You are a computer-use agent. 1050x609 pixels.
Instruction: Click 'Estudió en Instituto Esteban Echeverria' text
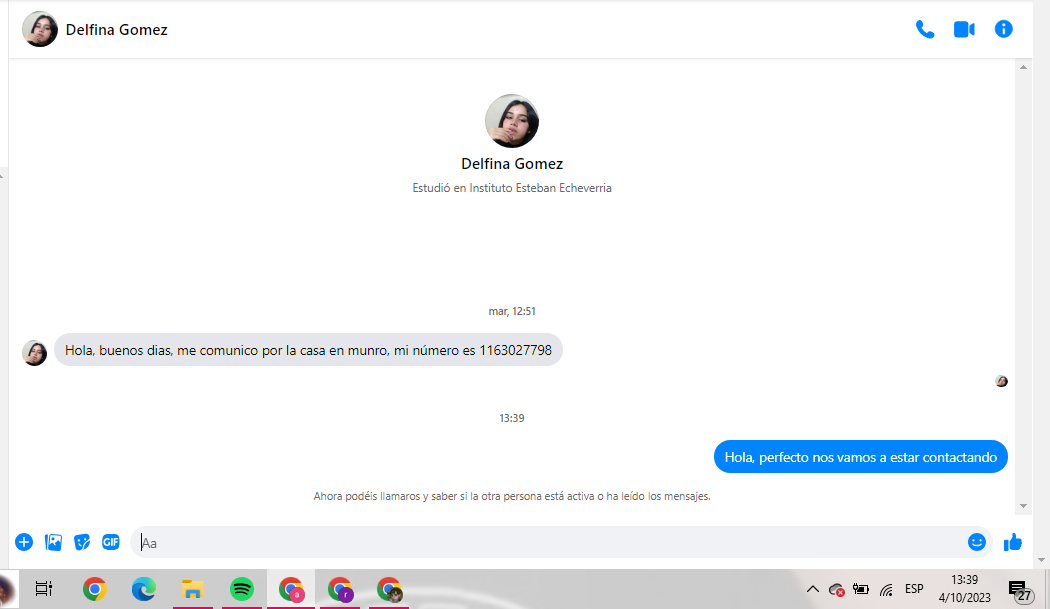tap(512, 188)
